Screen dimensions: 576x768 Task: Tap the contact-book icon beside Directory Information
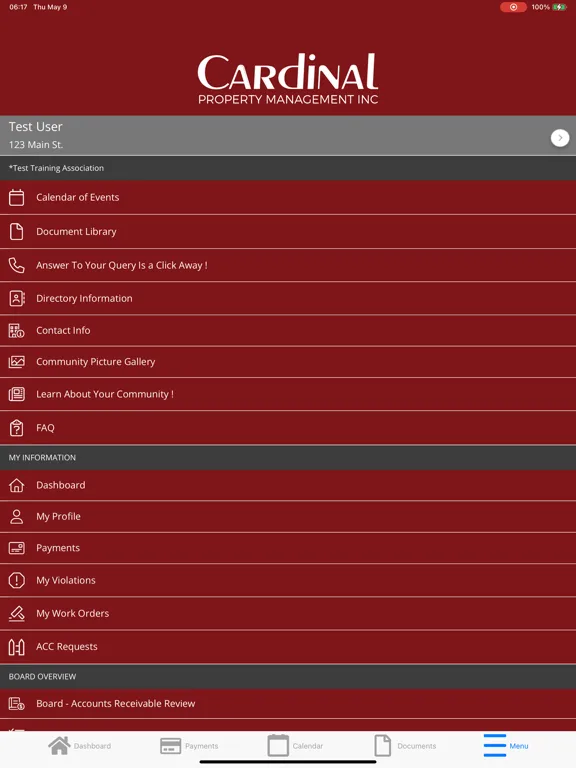pos(17,298)
